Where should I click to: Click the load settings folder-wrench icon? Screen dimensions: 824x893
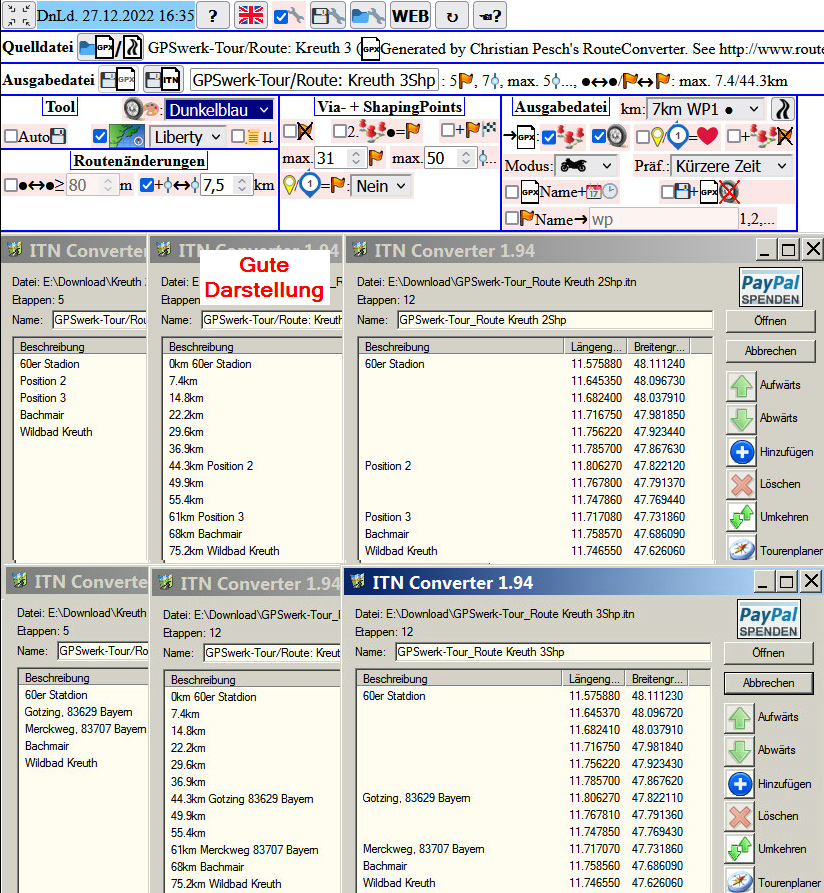[x=367, y=15]
